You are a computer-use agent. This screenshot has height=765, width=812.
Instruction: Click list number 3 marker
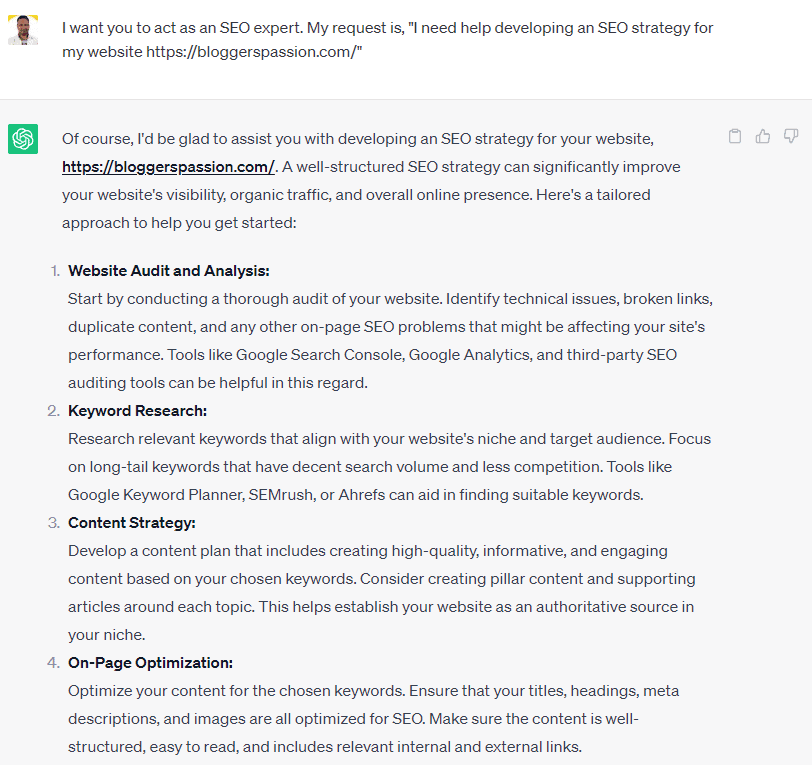[53, 523]
